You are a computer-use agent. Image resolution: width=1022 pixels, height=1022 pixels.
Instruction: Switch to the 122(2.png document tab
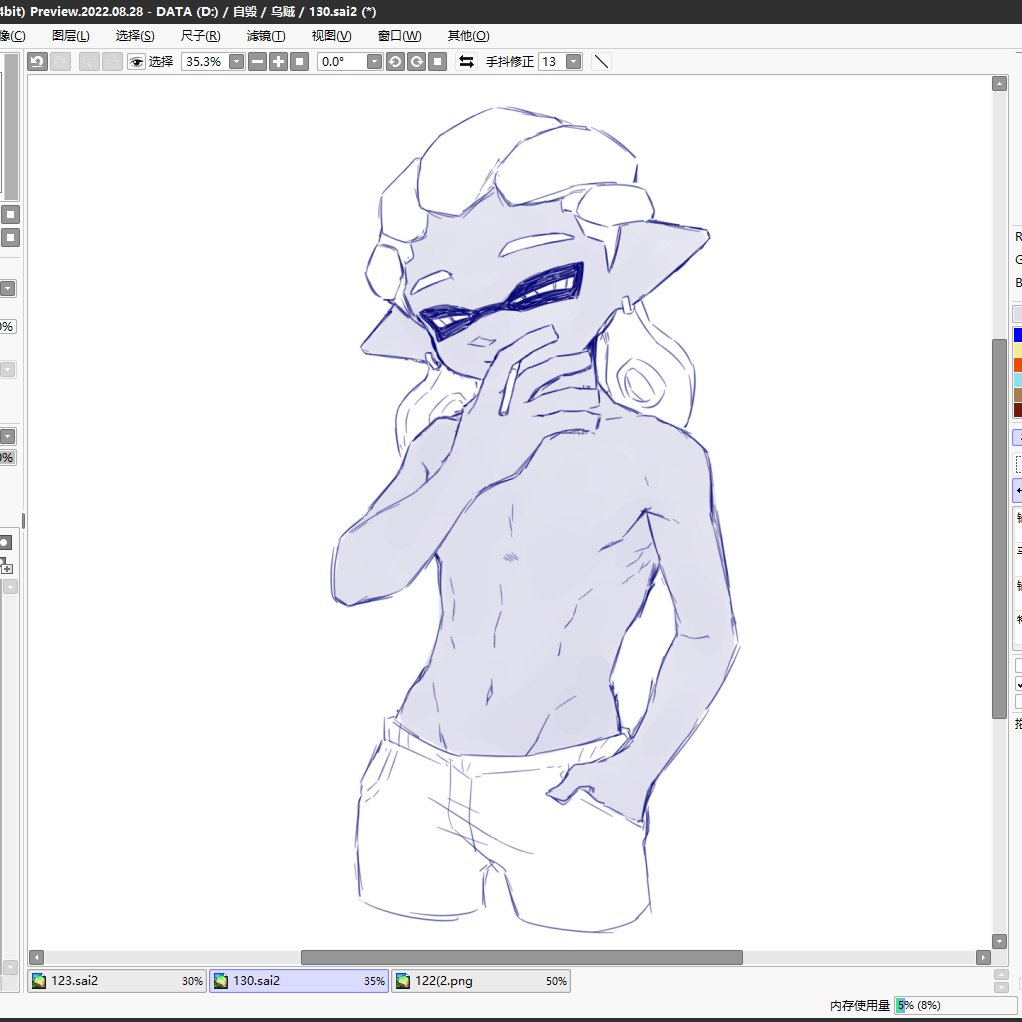tap(481, 980)
